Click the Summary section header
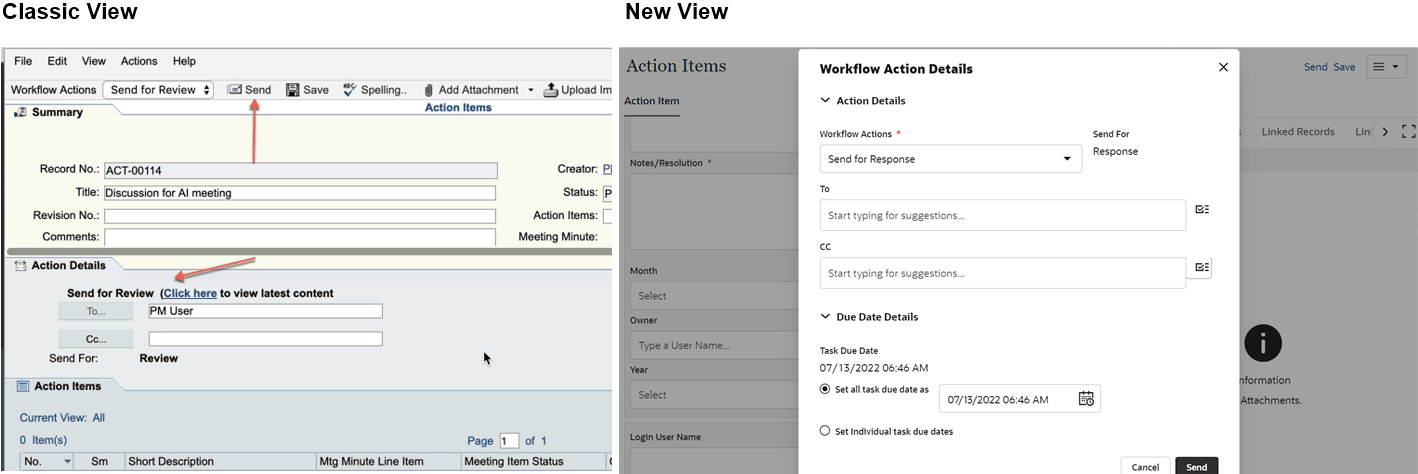 tap(57, 112)
